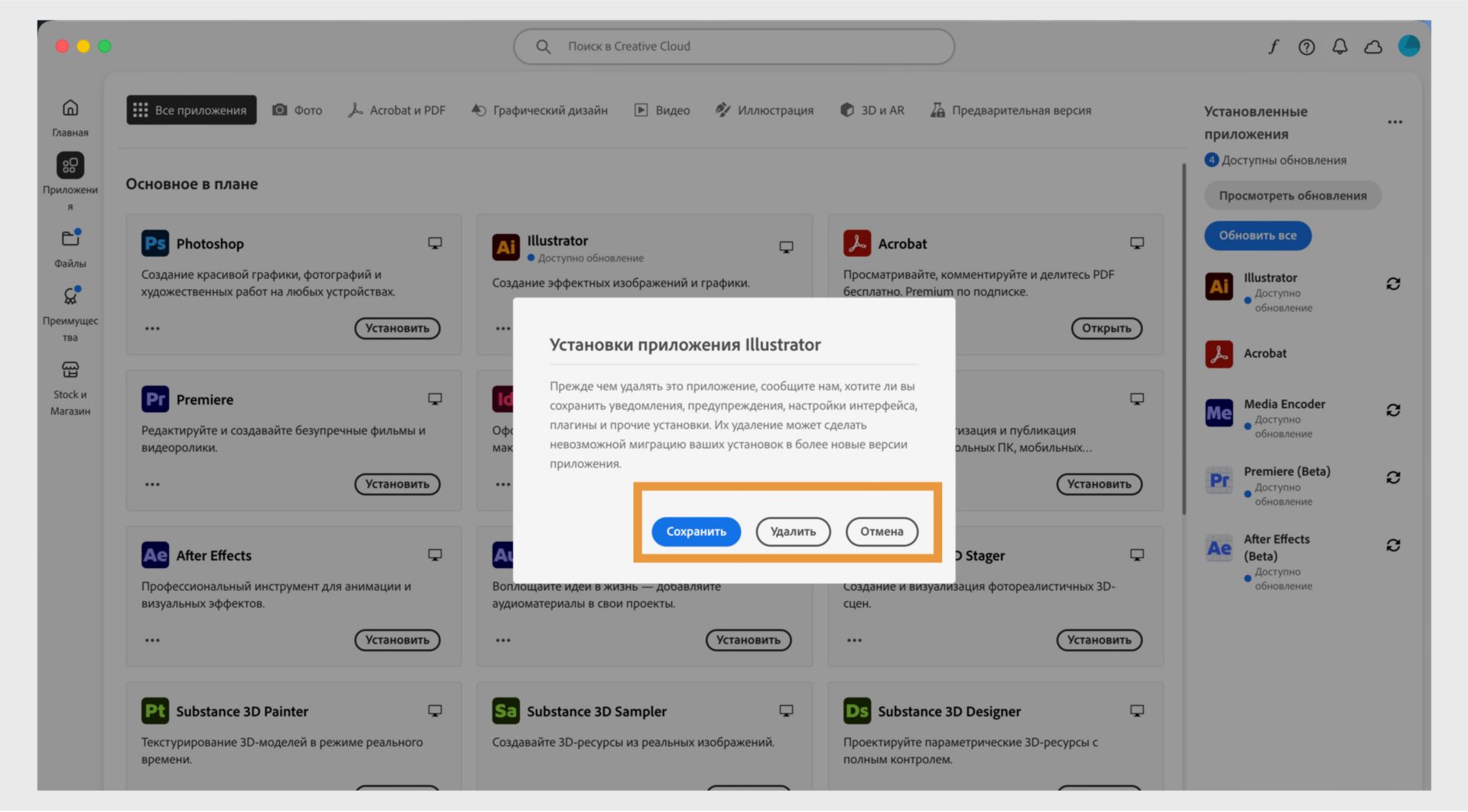Screen dimensions: 1468x812
Task: Click the desktop icon on the Illustrator card
Action: (x=786, y=247)
